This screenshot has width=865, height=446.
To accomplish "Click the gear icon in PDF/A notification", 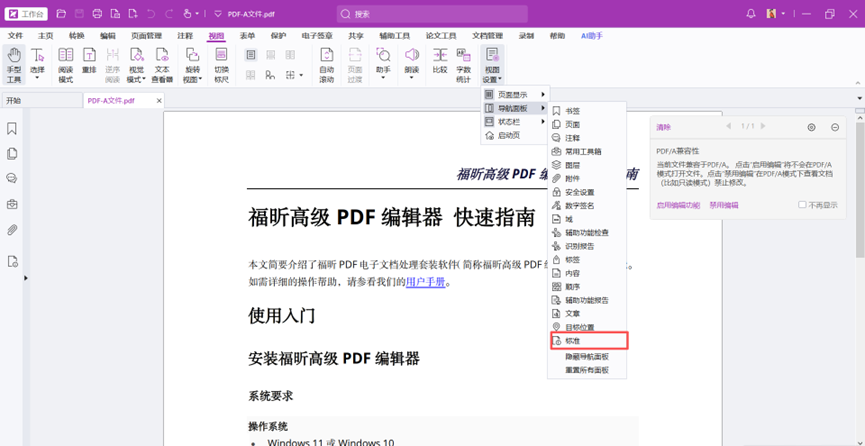I will pos(811,127).
